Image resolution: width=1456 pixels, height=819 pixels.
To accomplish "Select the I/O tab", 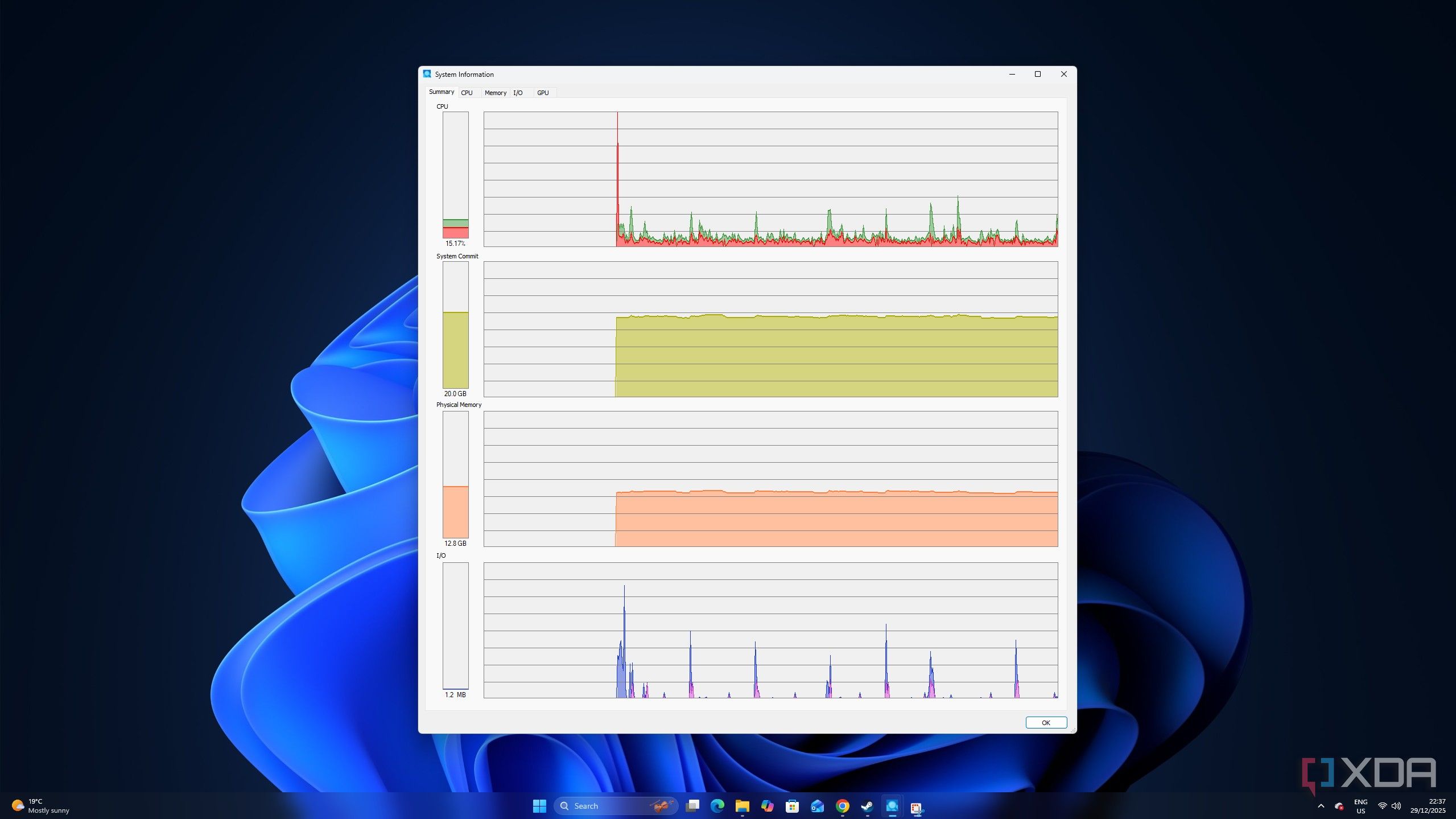I will 518,93.
